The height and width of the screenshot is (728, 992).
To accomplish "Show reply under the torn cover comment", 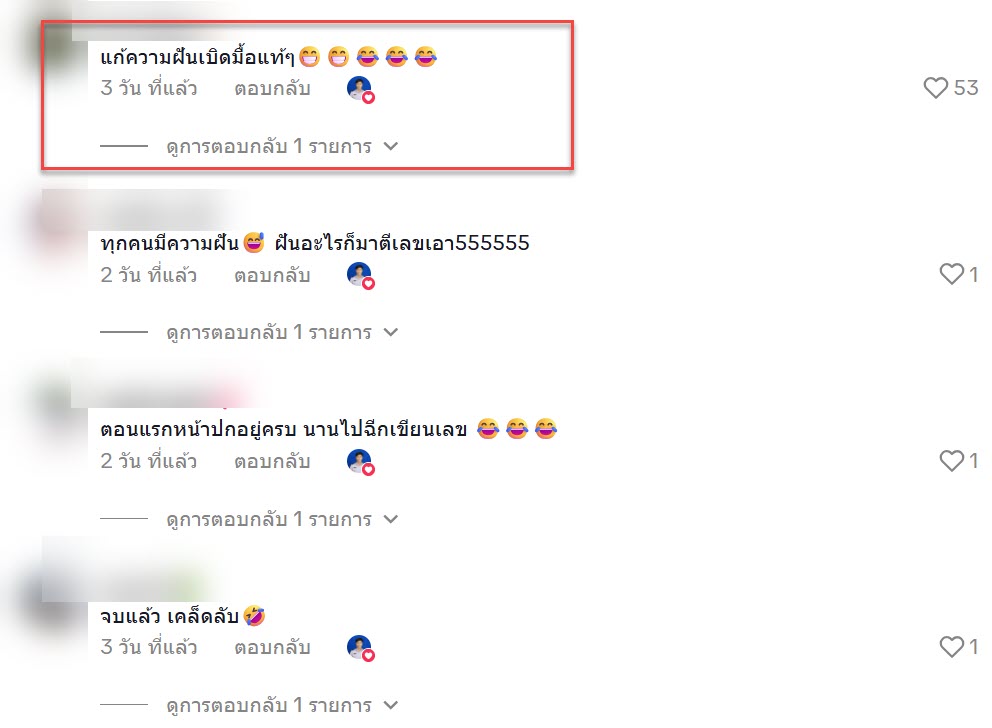I will point(282,519).
